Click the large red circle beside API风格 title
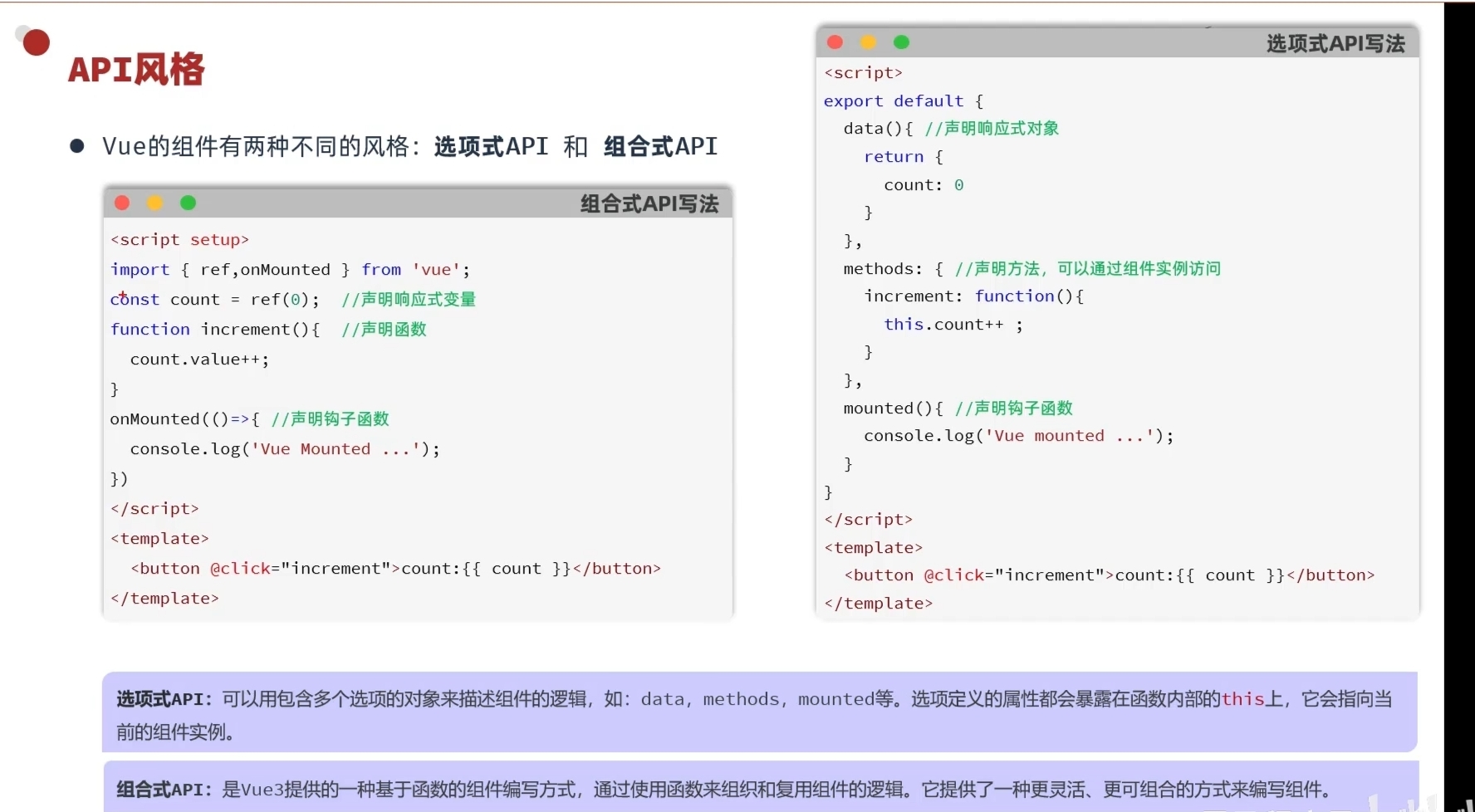The height and width of the screenshot is (812, 1475). [37, 42]
